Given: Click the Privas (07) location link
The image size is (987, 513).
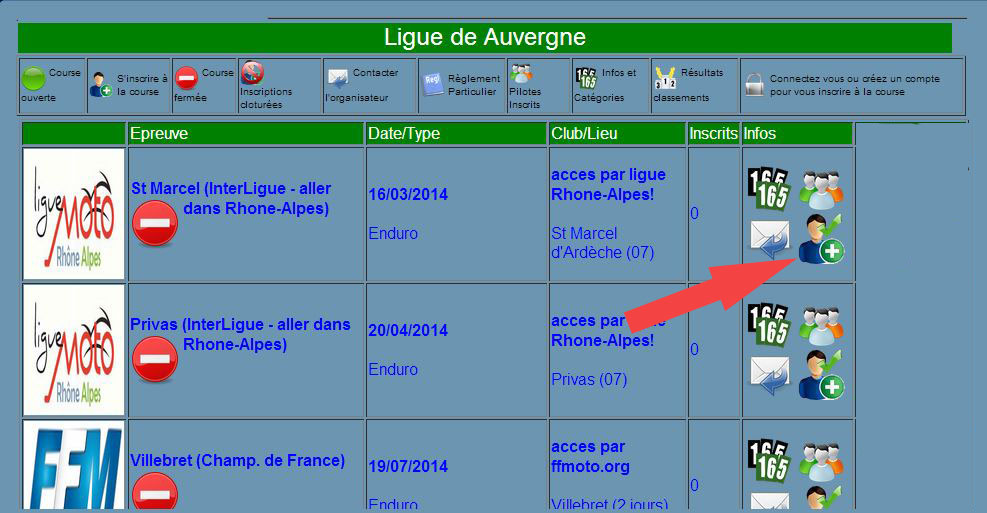Looking at the screenshot, I should 589,380.
